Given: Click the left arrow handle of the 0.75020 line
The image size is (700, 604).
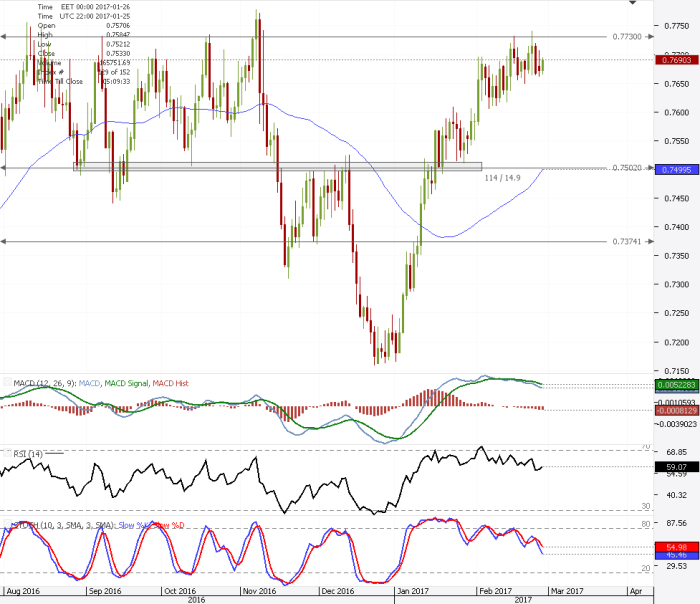Looking at the screenshot, I should coord(3,168).
